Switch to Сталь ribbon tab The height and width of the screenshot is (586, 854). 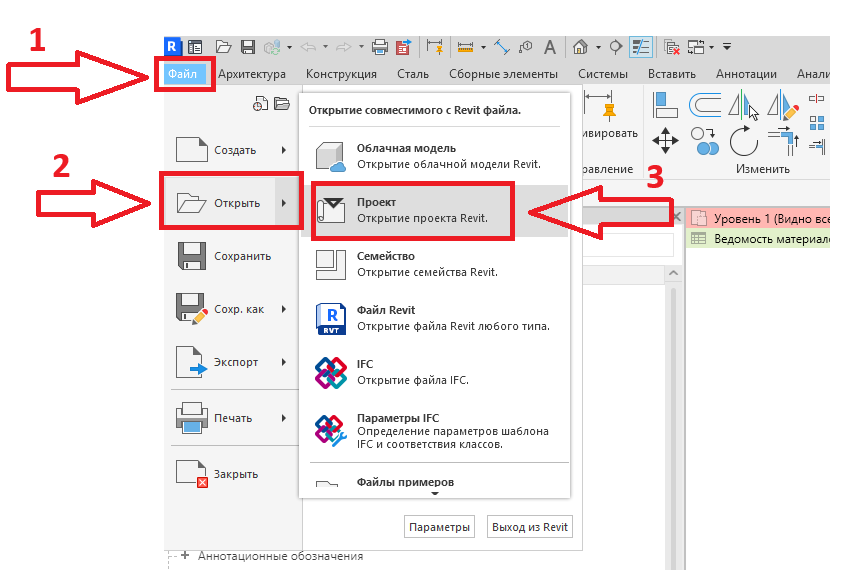(x=412, y=74)
